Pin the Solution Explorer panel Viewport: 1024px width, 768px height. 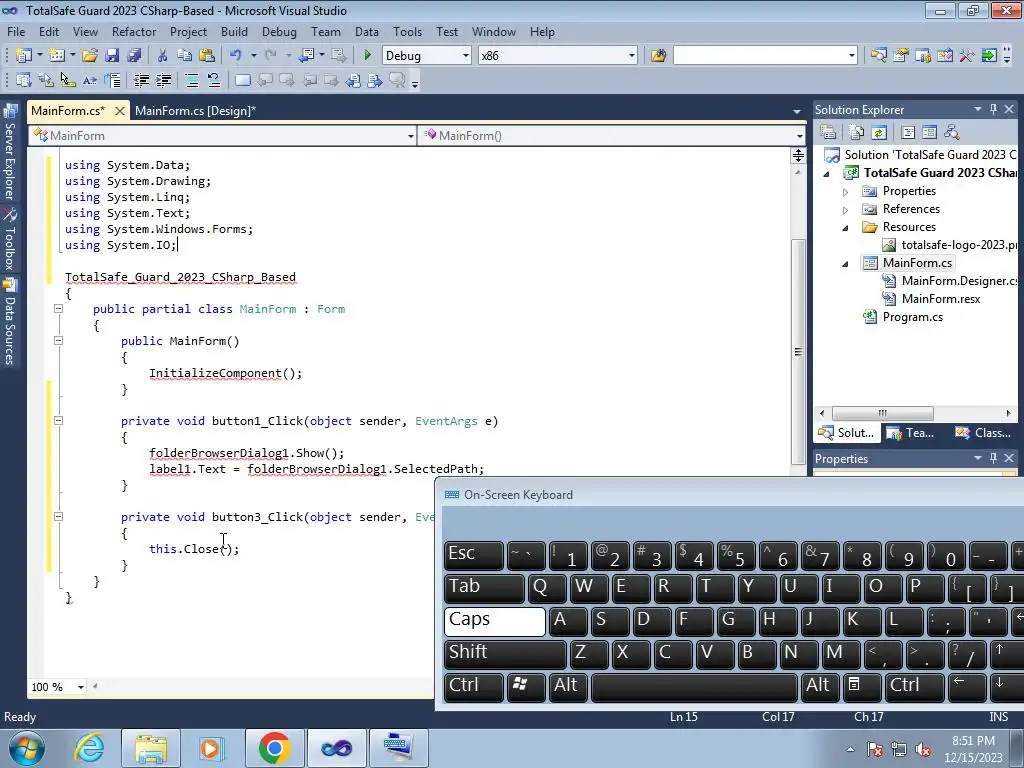(x=993, y=109)
